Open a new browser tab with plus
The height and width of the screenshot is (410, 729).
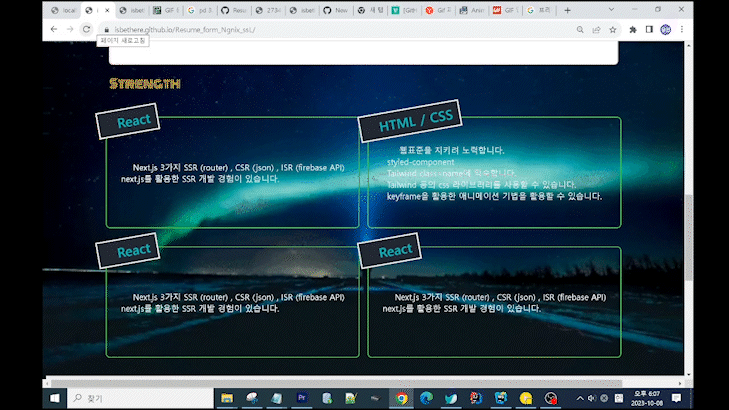(x=567, y=10)
